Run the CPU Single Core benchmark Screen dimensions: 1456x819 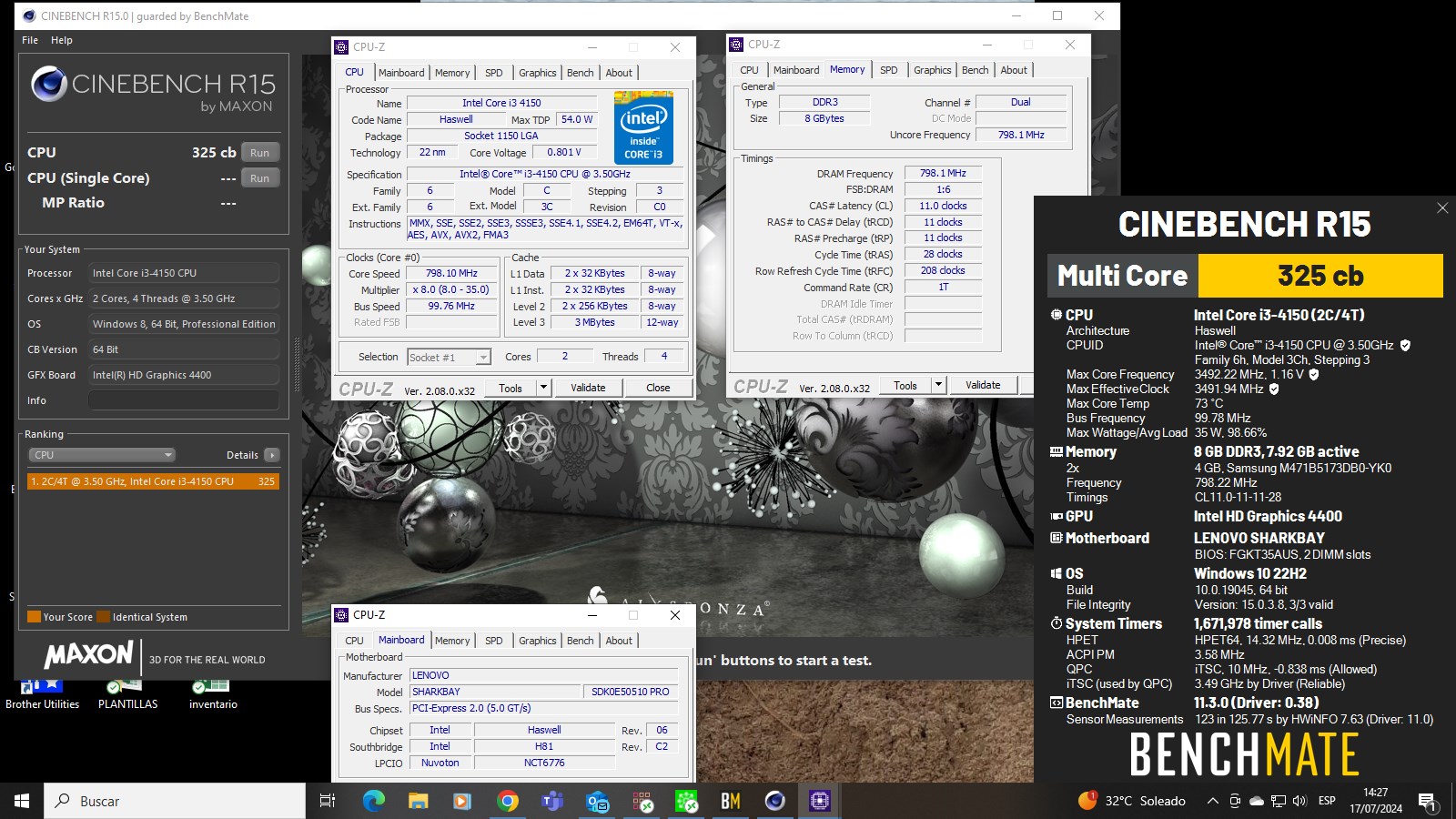pyautogui.click(x=260, y=178)
